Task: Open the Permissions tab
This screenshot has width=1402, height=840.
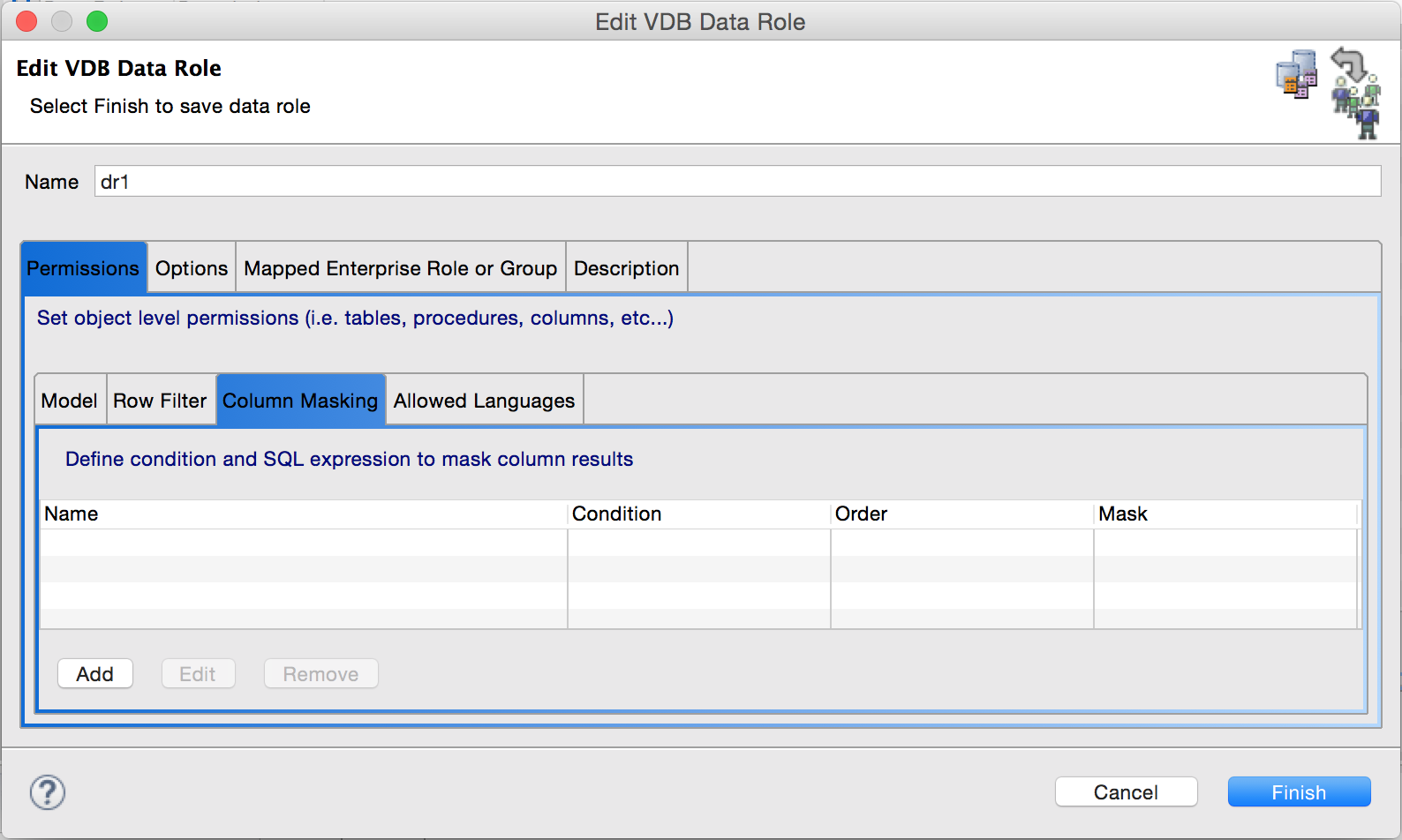Action: [83, 268]
